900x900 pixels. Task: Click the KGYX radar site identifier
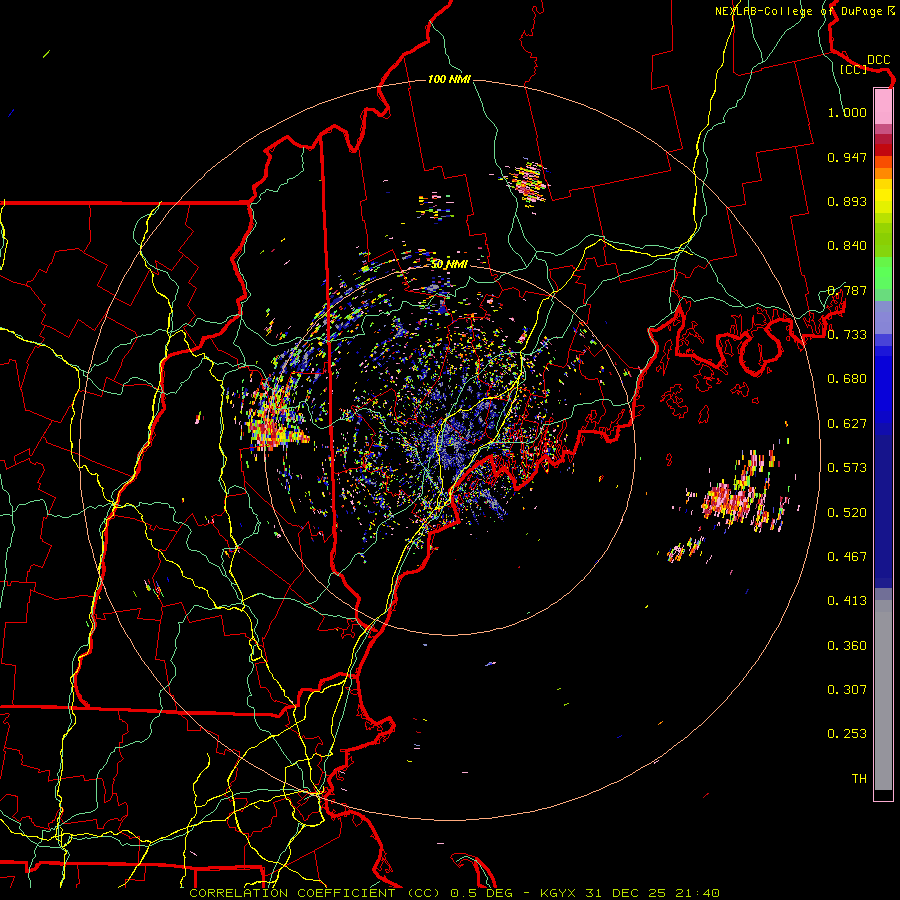[x=559, y=893]
